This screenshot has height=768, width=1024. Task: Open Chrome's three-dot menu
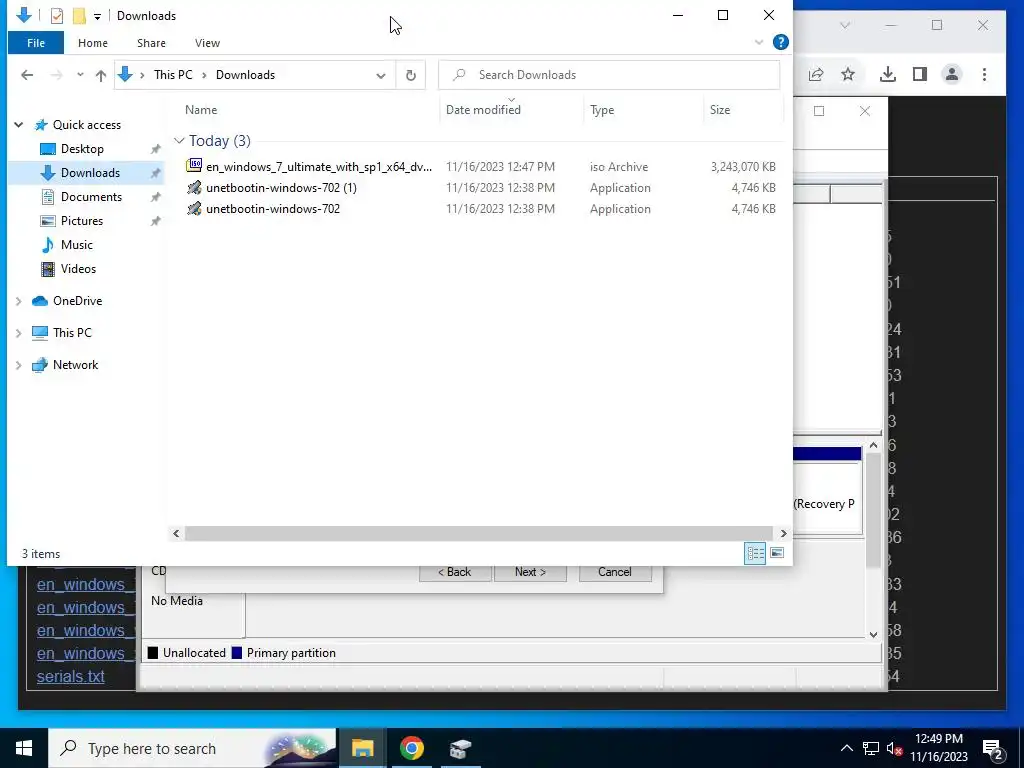(984, 74)
